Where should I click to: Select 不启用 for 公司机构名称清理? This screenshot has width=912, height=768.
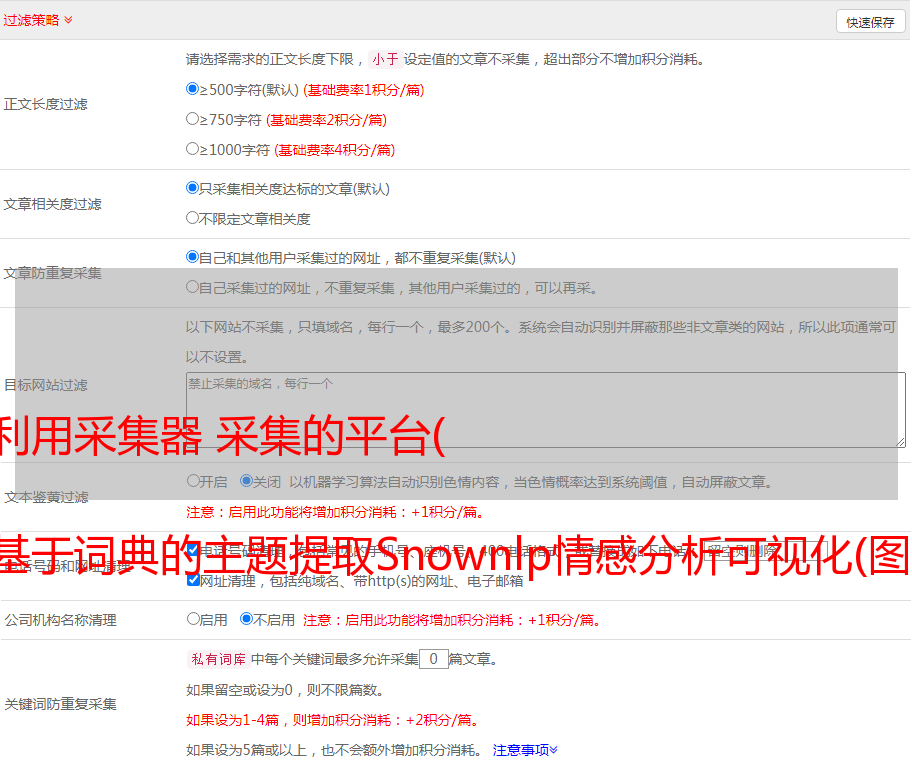(x=246, y=619)
